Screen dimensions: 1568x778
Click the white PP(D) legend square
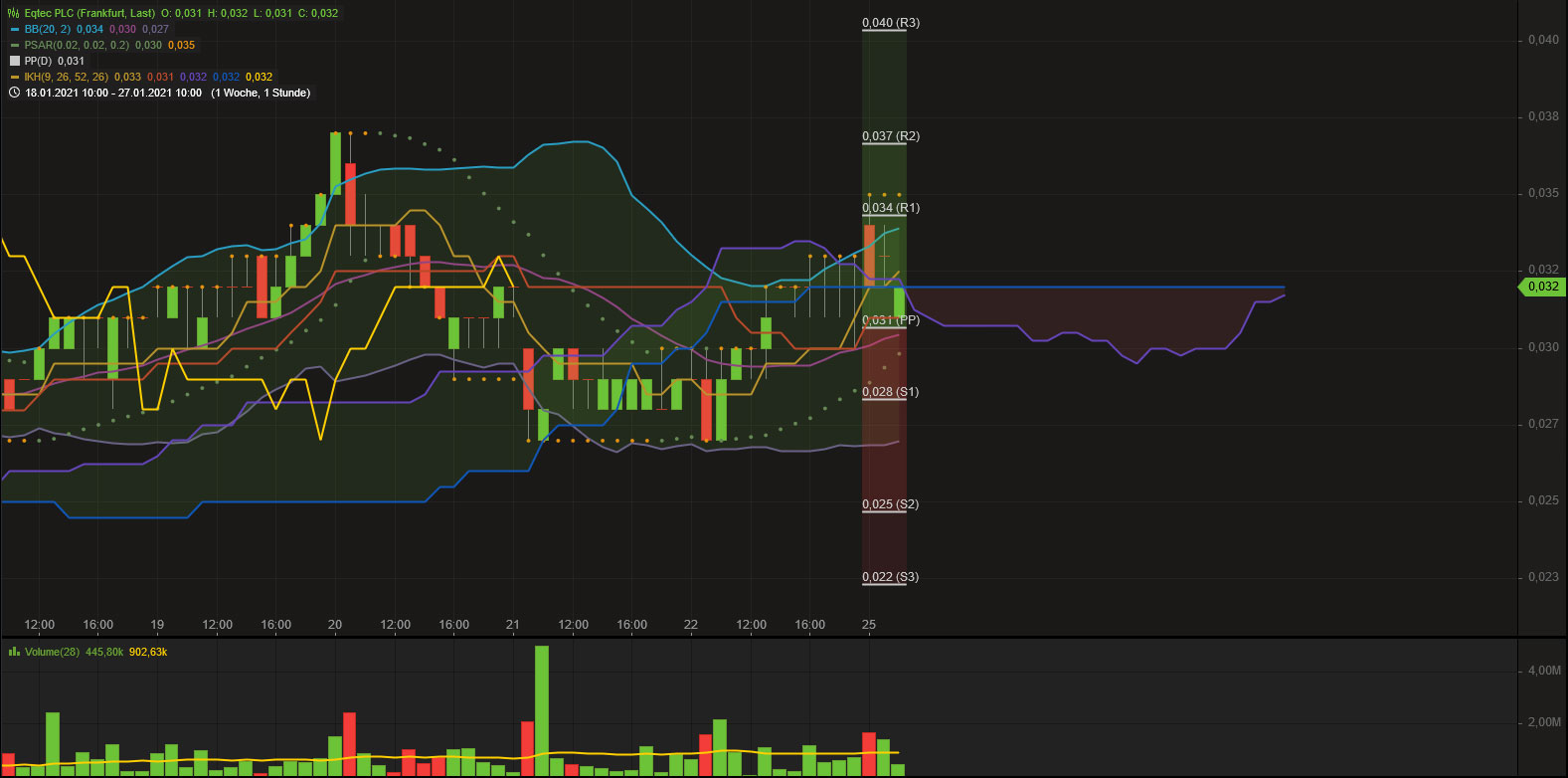pyautogui.click(x=14, y=61)
